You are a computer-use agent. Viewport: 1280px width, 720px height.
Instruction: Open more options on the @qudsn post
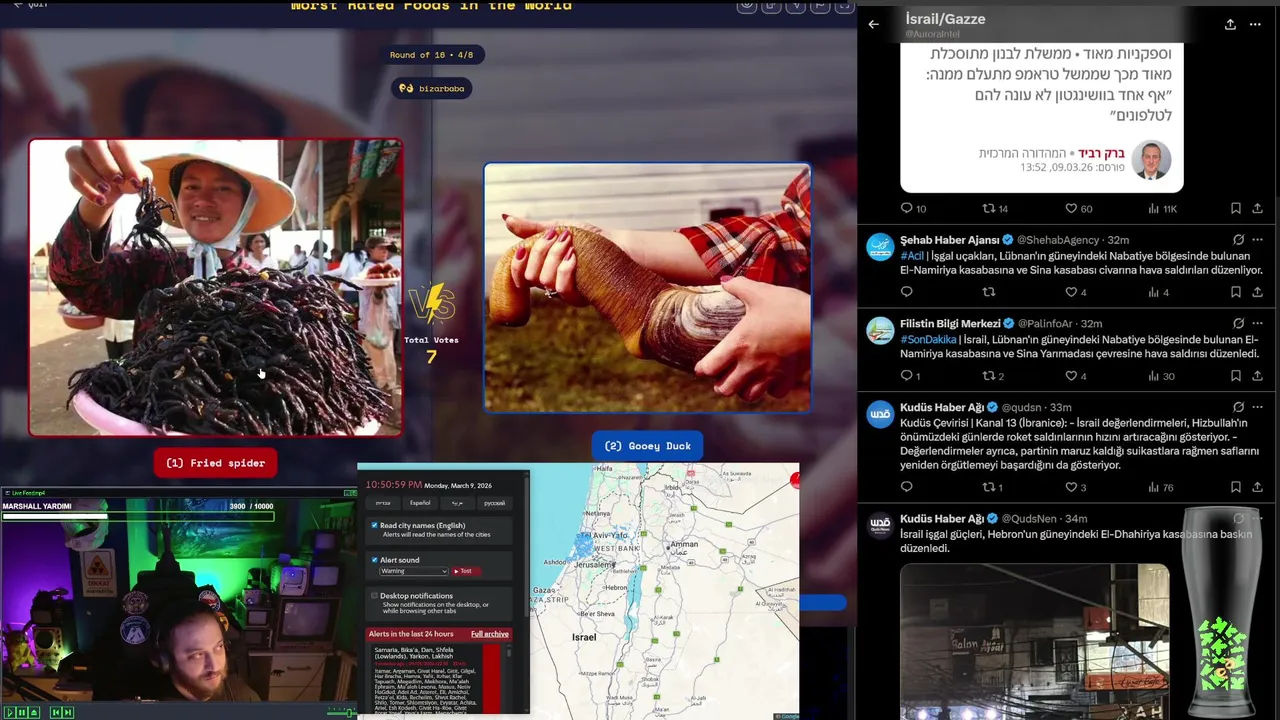[x=1258, y=407]
